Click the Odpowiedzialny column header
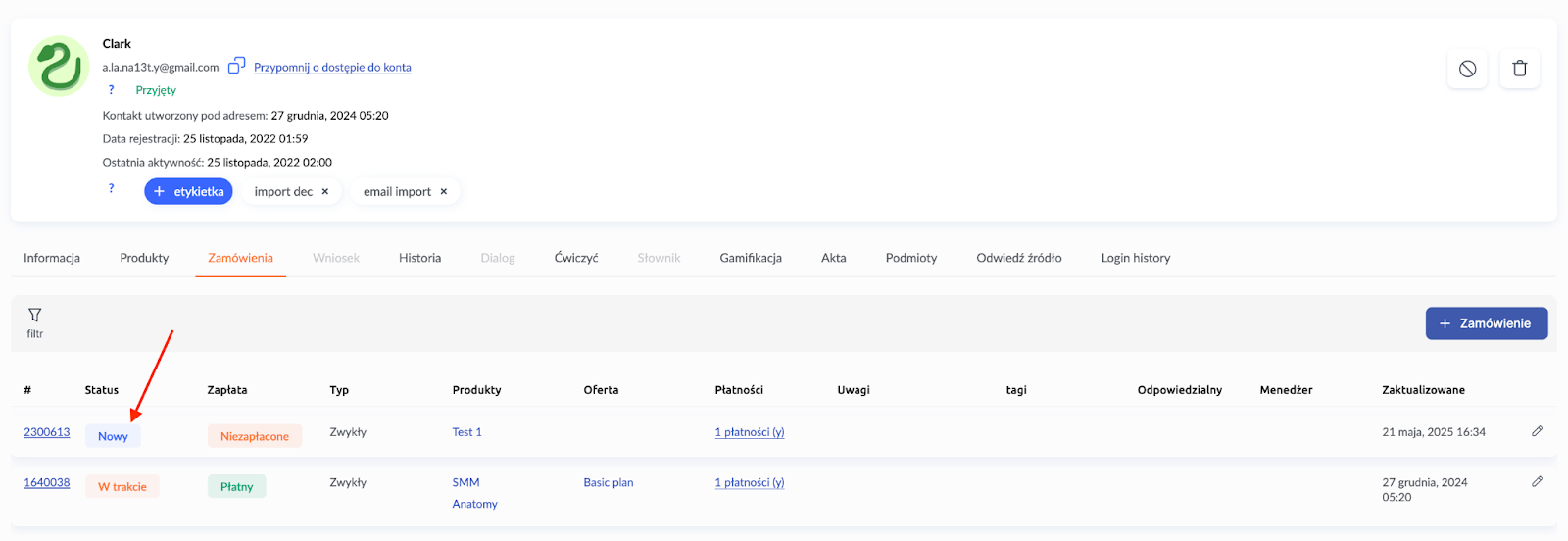Image resolution: width=1568 pixels, height=541 pixels. (1180, 390)
